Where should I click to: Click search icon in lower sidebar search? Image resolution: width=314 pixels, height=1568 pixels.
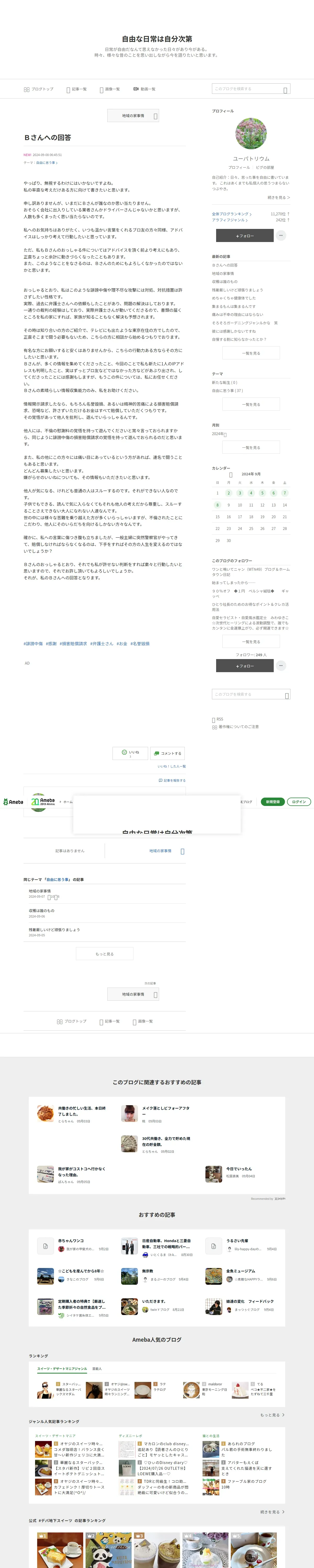287,695
